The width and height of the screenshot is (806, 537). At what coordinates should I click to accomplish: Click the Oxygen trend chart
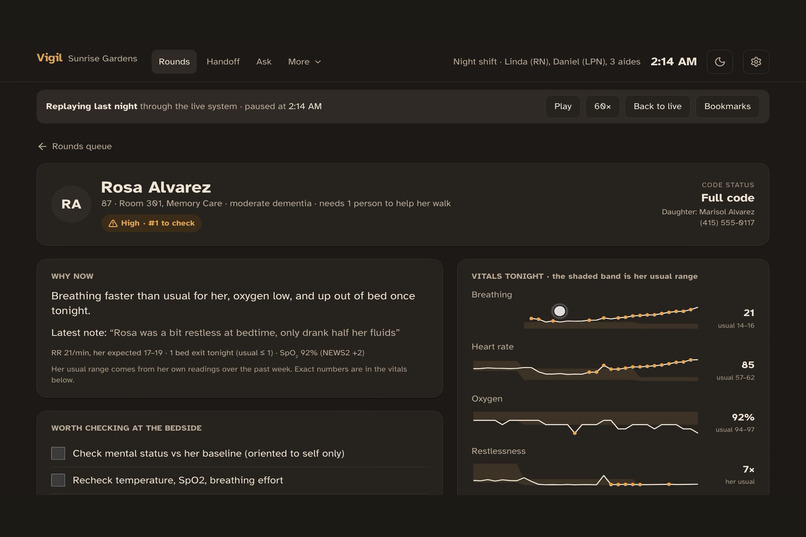pos(585,422)
